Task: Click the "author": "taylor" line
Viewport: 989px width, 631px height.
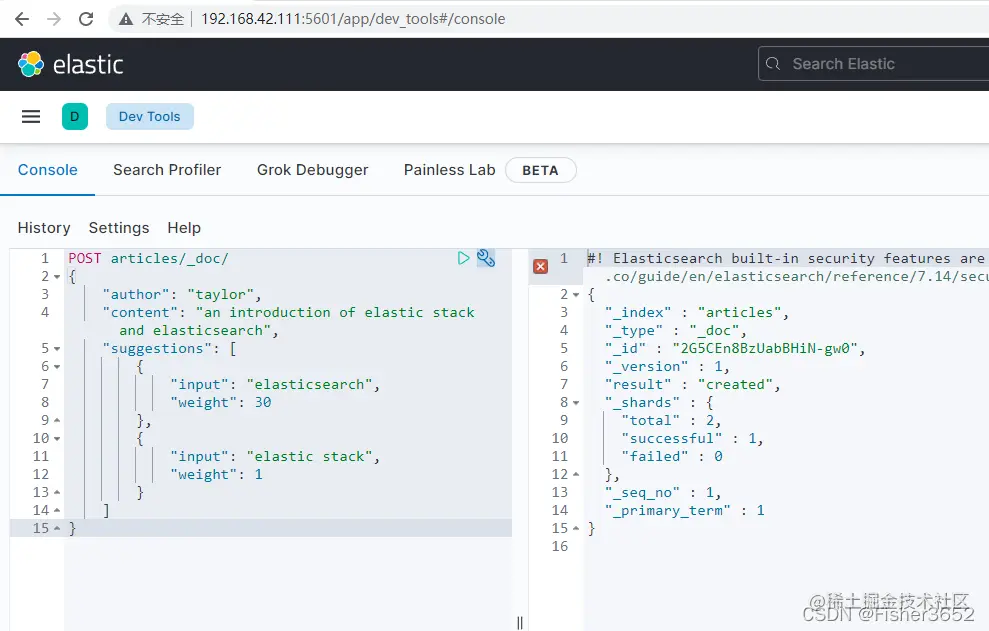Action: (x=182, y=295)
